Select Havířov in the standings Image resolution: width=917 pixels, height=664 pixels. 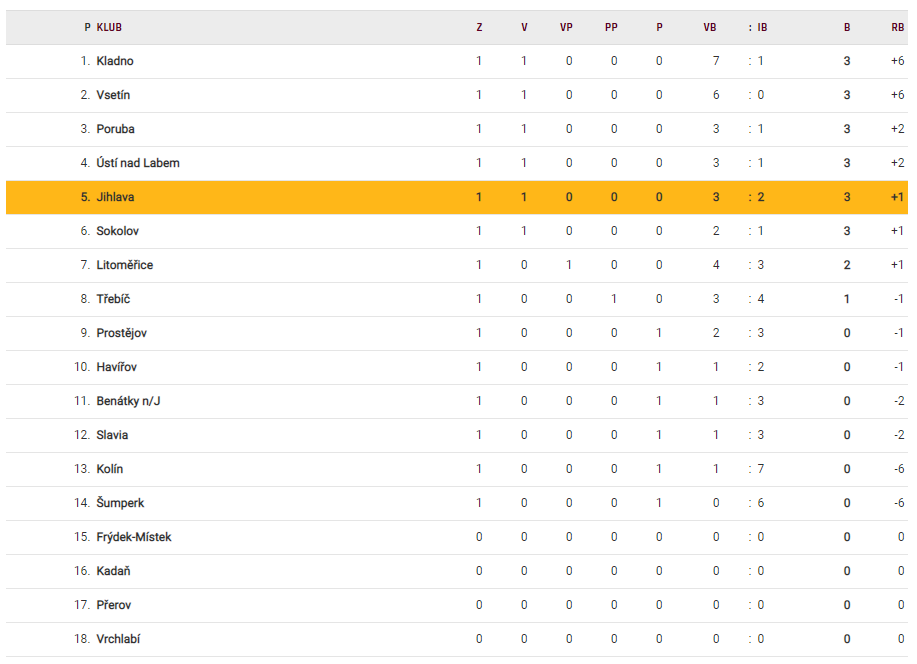click(117, 367)
